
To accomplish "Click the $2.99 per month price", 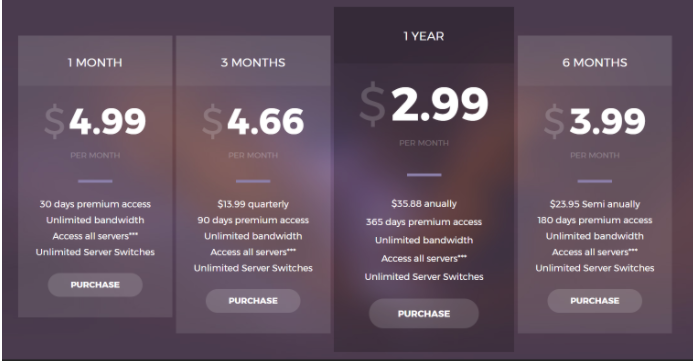I will 424,104.
